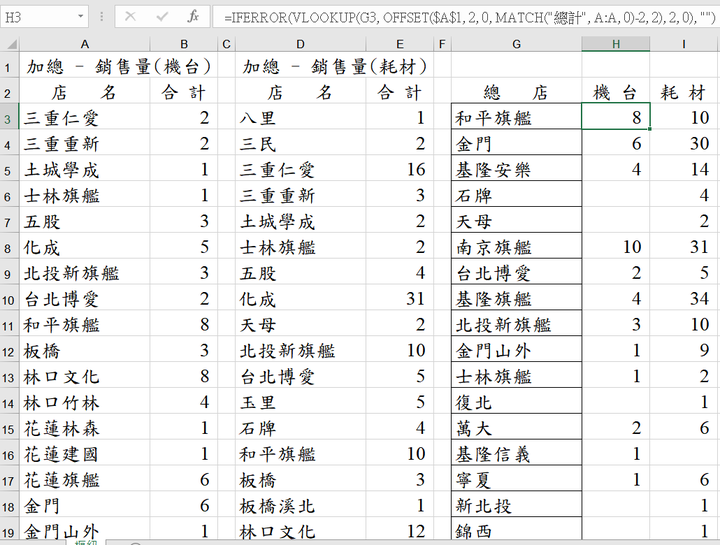Click selected cell H3 with value 8
Image resolution: width=720 pixels, height=545 pixels.
coord(616,117)
